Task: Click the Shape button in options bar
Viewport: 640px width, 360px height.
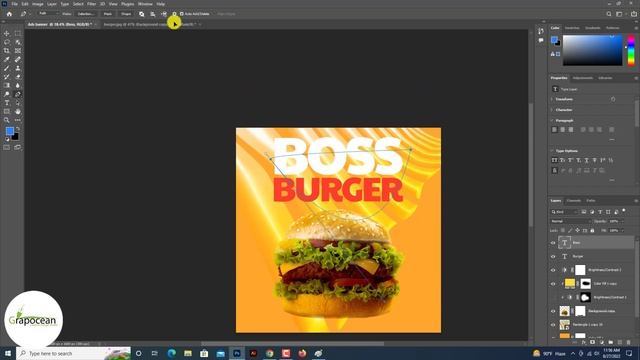Action: 126,14
